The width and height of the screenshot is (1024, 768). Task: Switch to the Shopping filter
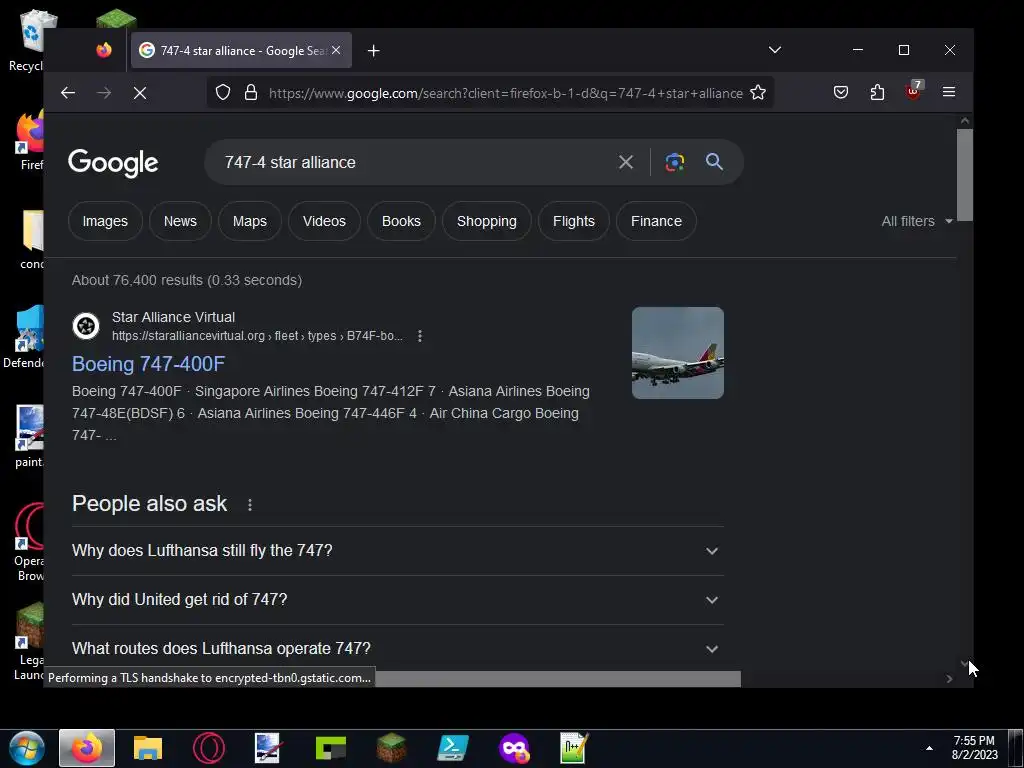pos(487,221)
